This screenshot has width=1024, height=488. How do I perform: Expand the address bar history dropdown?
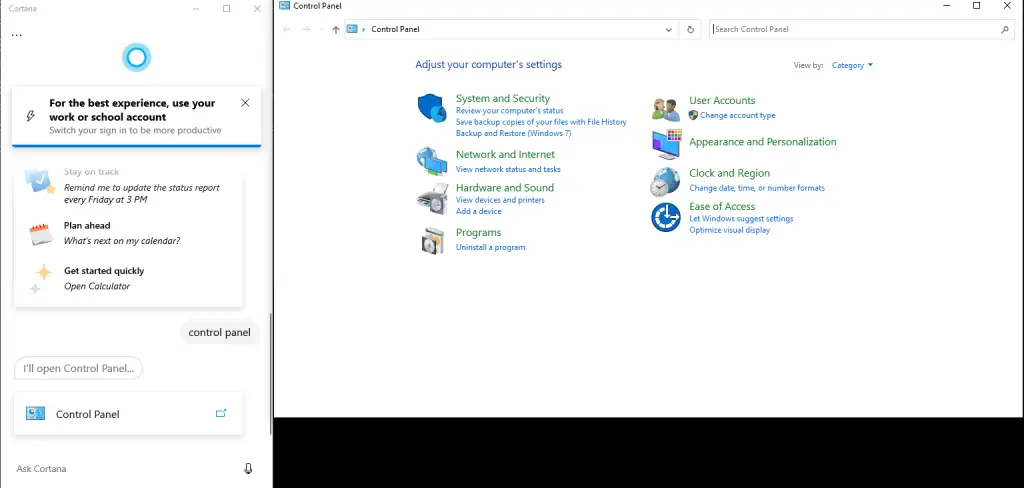(668, 29)
